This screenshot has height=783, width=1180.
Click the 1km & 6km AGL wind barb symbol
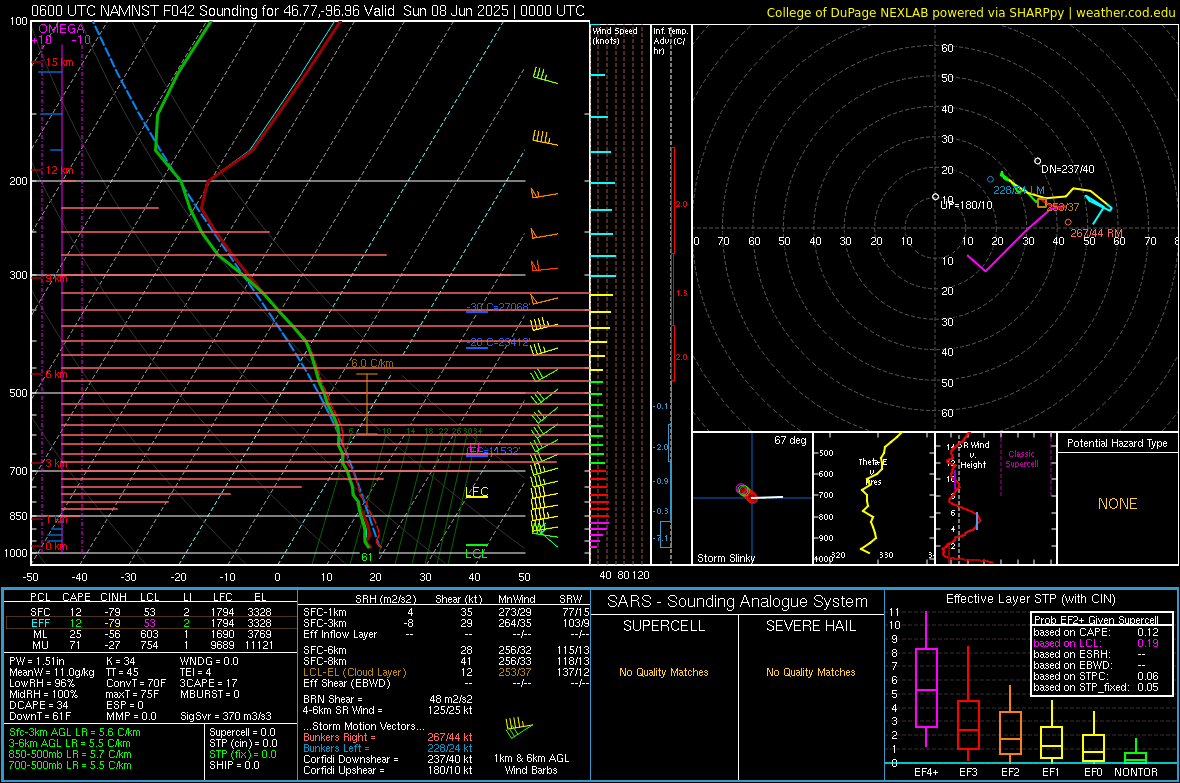519,728
